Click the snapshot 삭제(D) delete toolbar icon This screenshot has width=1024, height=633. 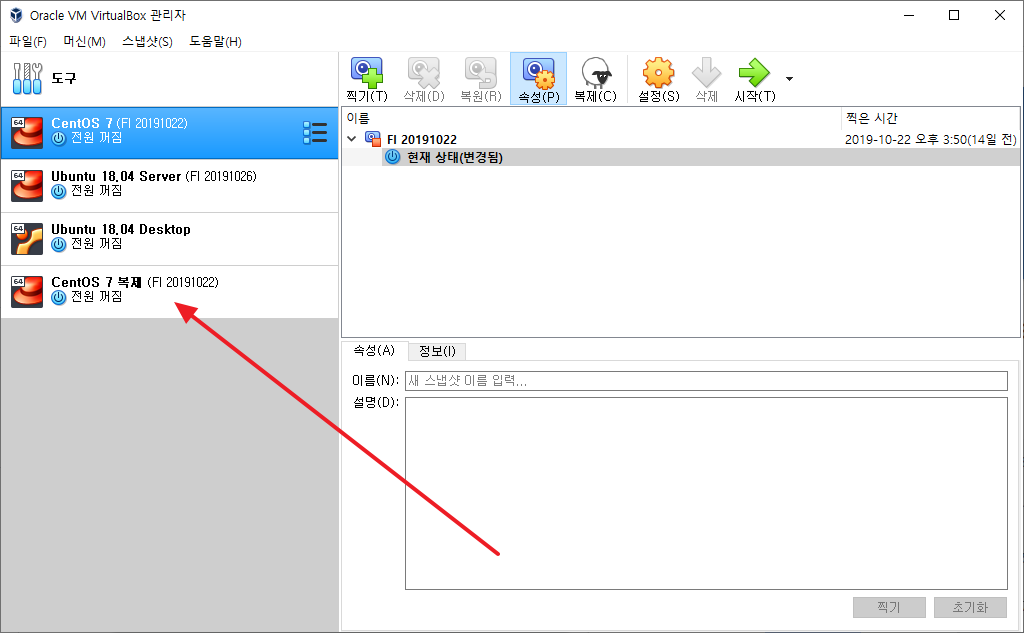[x=424, y=73]
